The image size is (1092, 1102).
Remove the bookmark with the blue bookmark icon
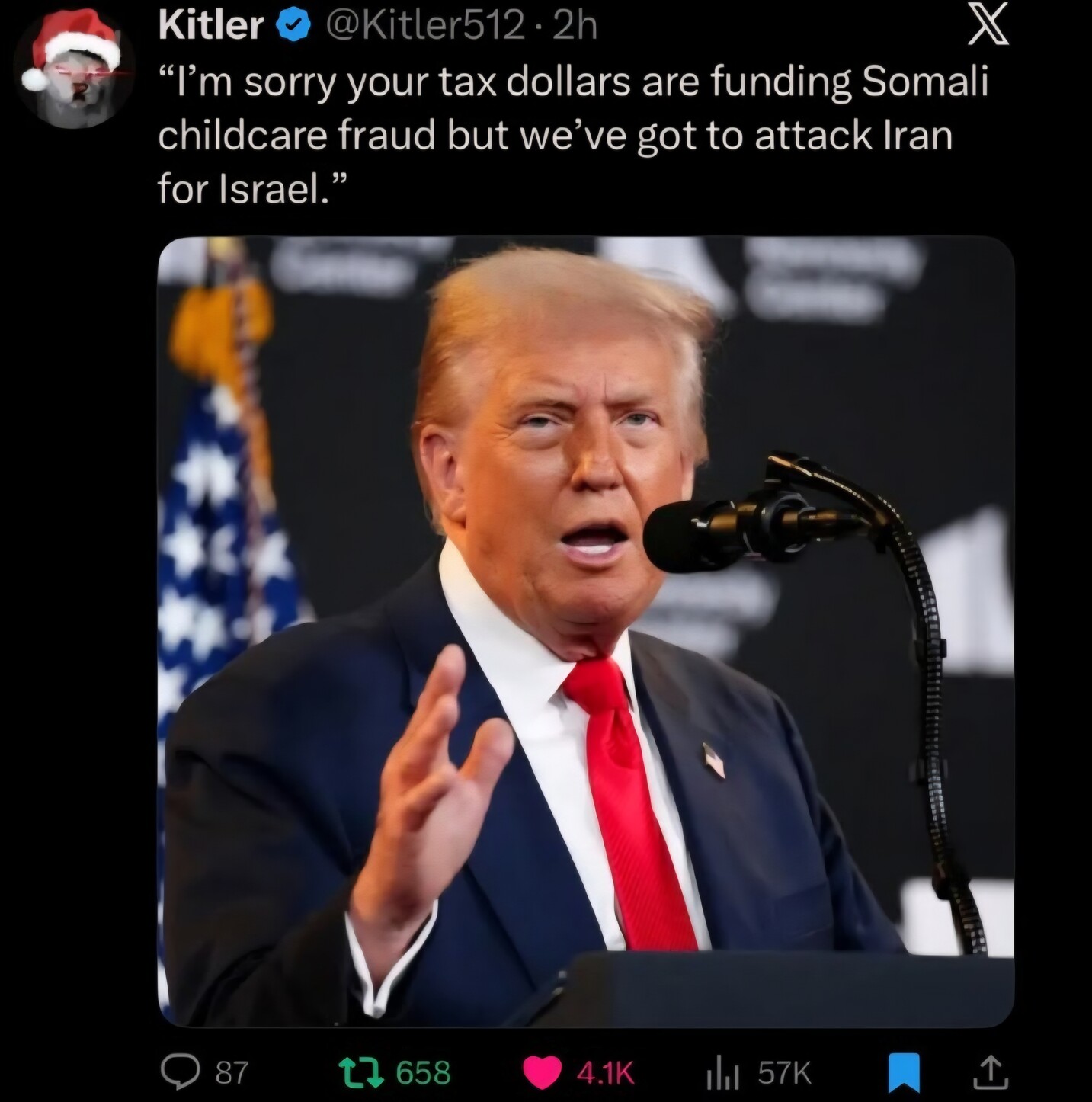pyautogui.click(x=905, y=1073)
